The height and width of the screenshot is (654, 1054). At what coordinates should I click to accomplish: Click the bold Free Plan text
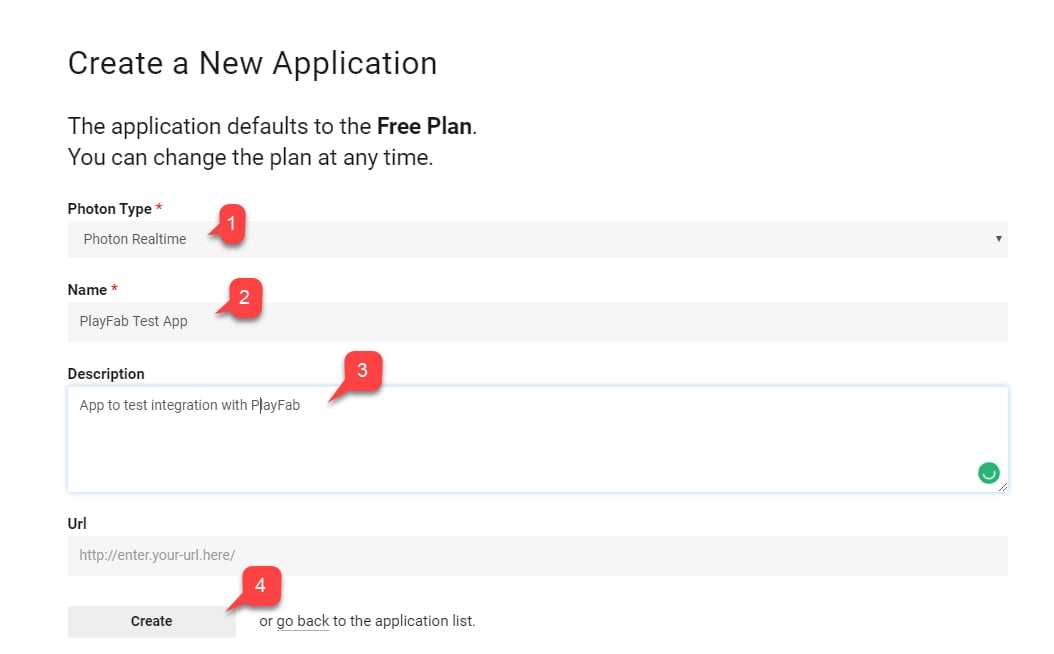coord(424,126)
